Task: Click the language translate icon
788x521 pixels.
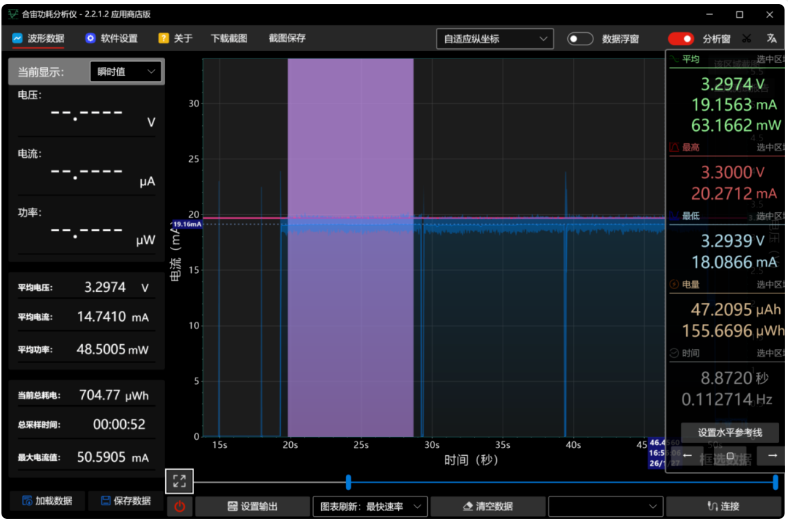Action: pyautogui.click(x=771, y=38)
